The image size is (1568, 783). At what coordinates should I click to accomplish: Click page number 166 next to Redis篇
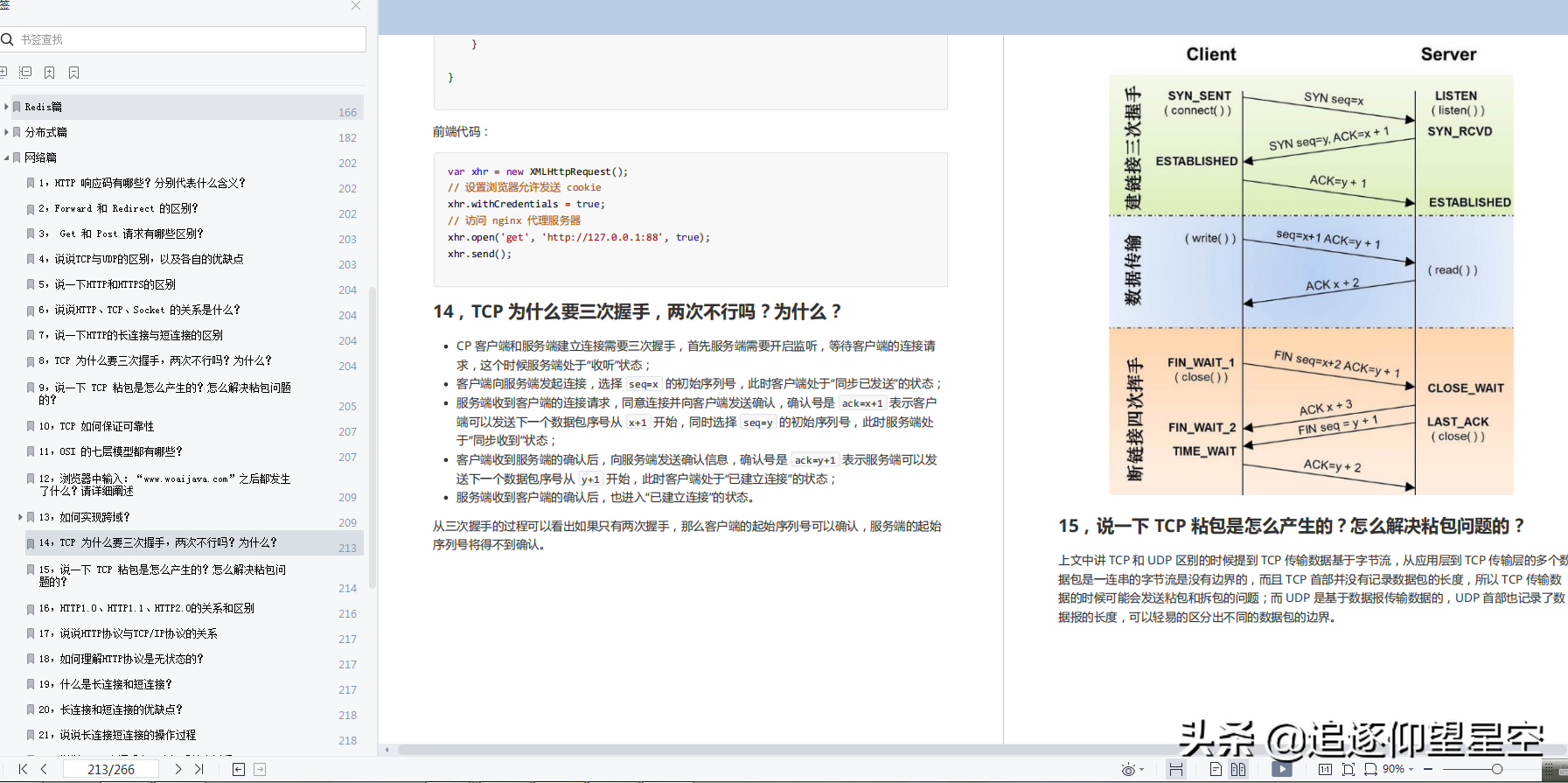(347, 112)
